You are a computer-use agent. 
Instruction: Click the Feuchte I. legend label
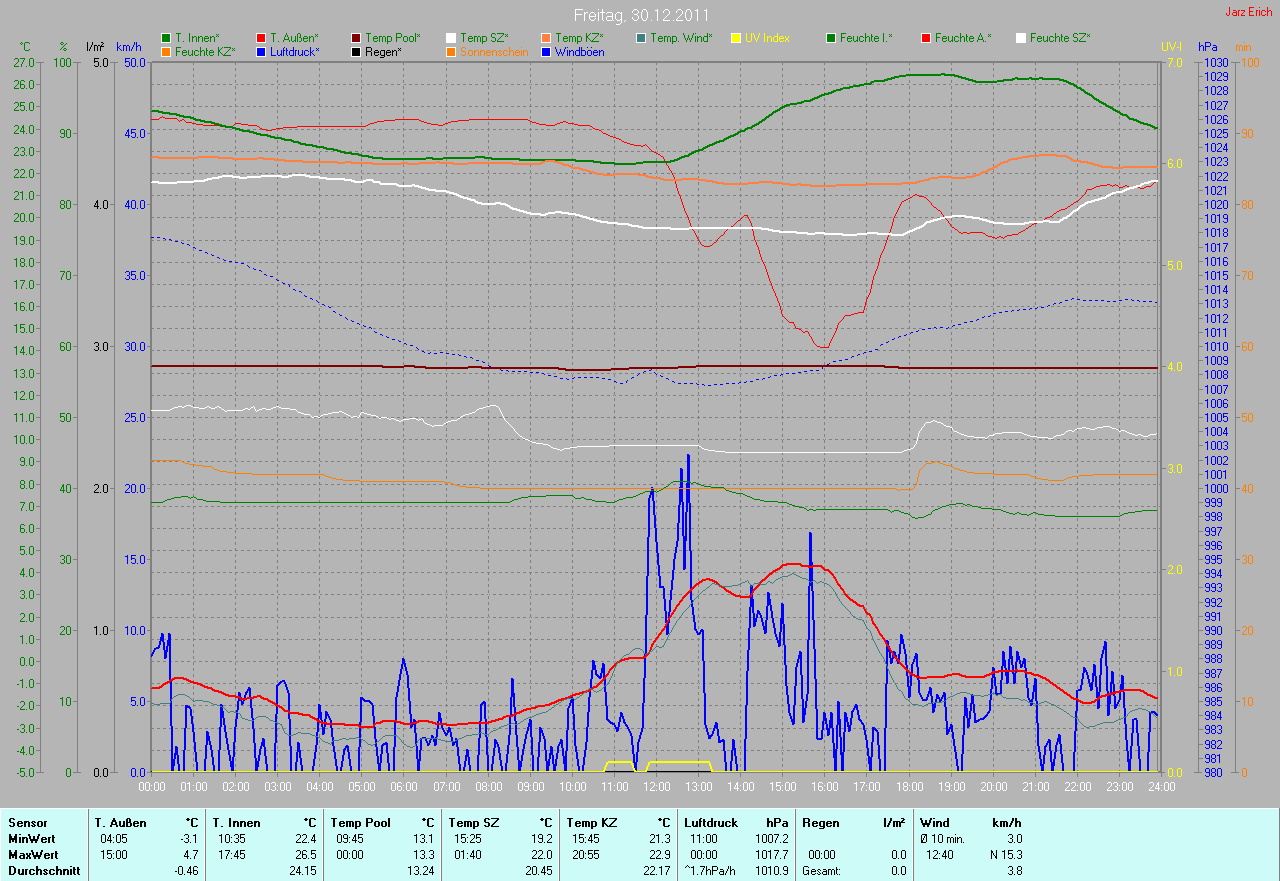(x=865, y=38)
